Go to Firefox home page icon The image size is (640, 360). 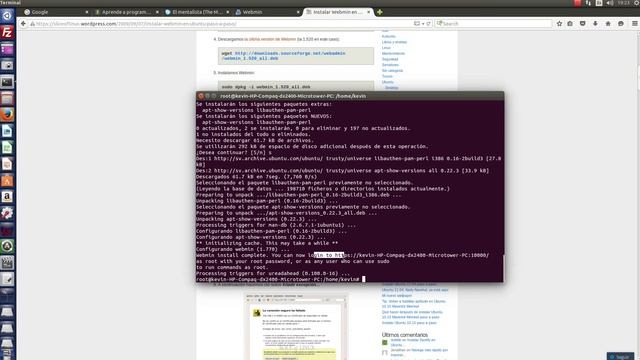pyautogui.click(x=608, y=24)
